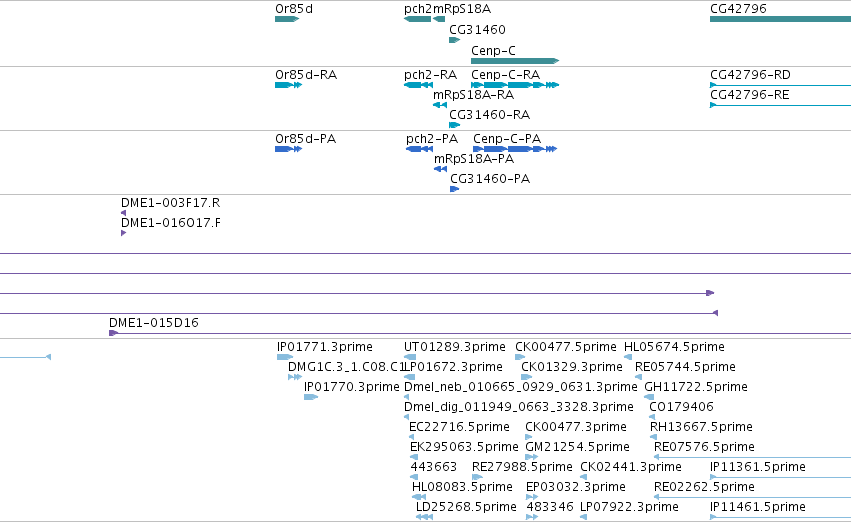Select the IP11361.5prime EST label
Image resolution: width=851 pixels, height=522 pixels.
[758, 467]
